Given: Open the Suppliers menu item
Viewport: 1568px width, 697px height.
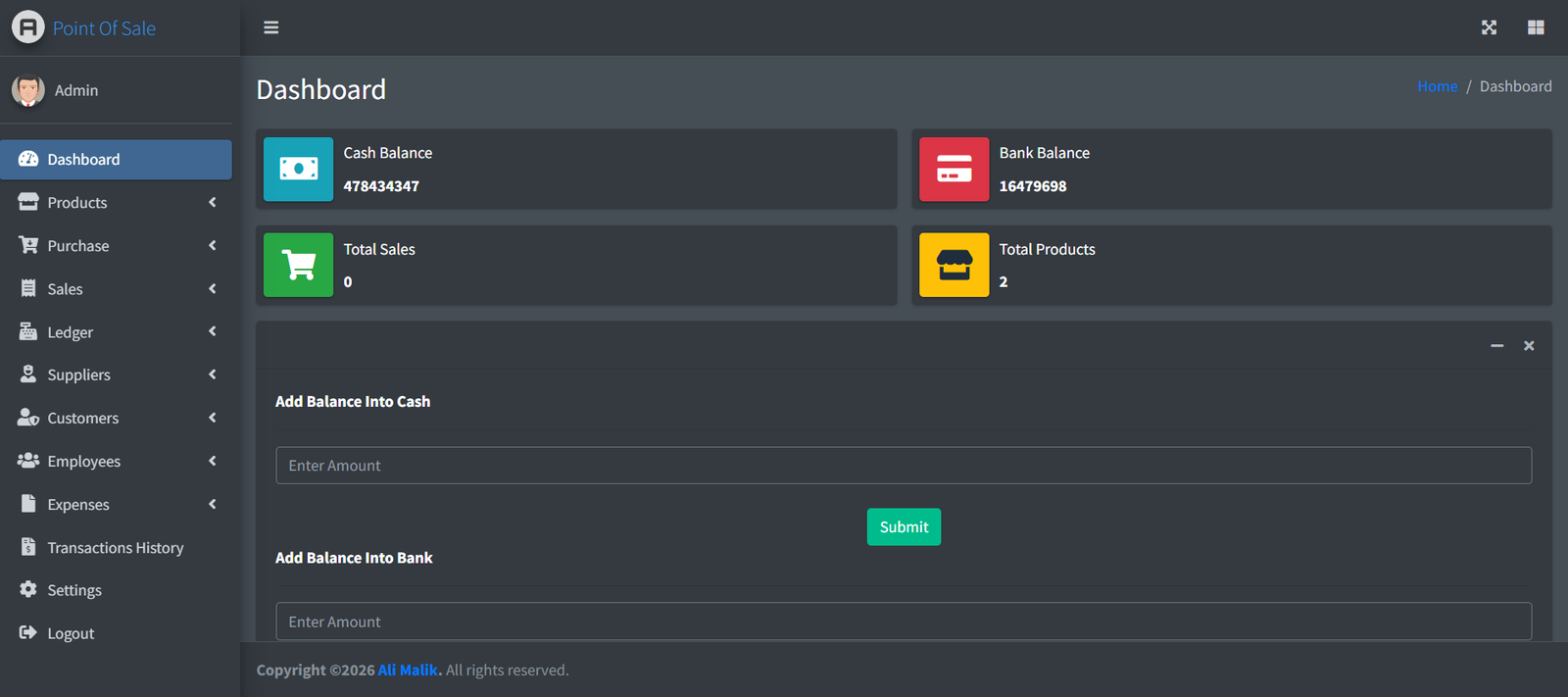Looking at the screenshot, I should tap(116, 374).
